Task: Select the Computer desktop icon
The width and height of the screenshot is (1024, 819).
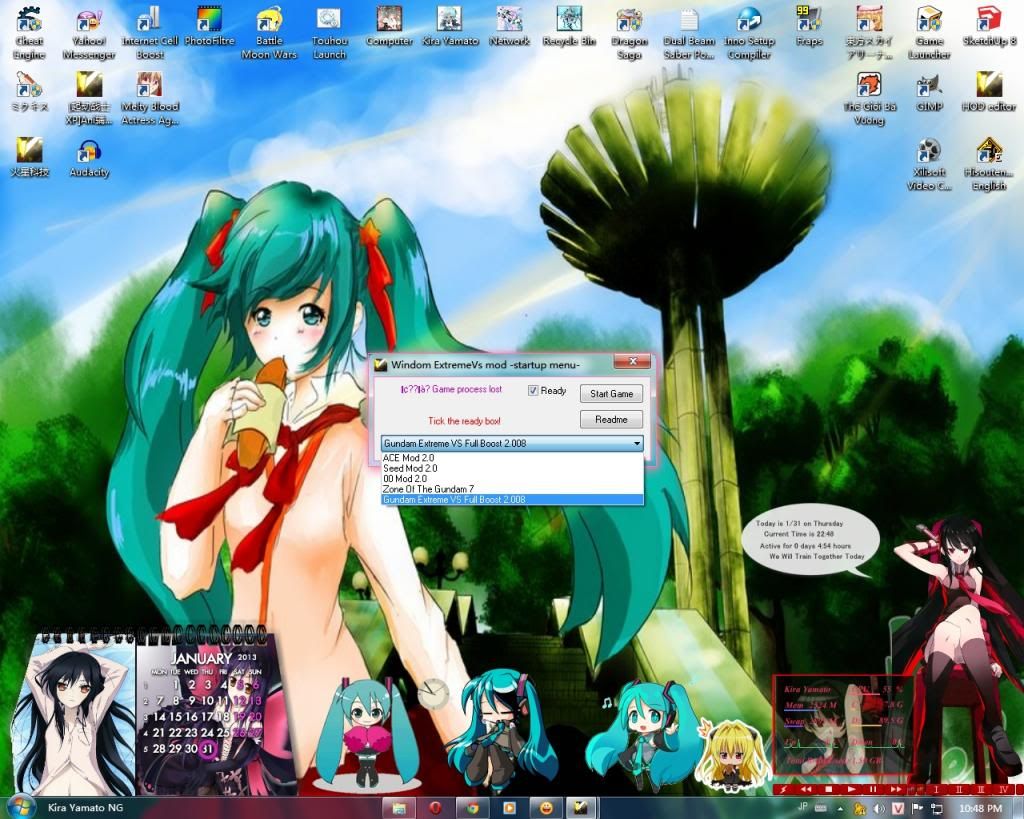Action: tap(389, 27)
